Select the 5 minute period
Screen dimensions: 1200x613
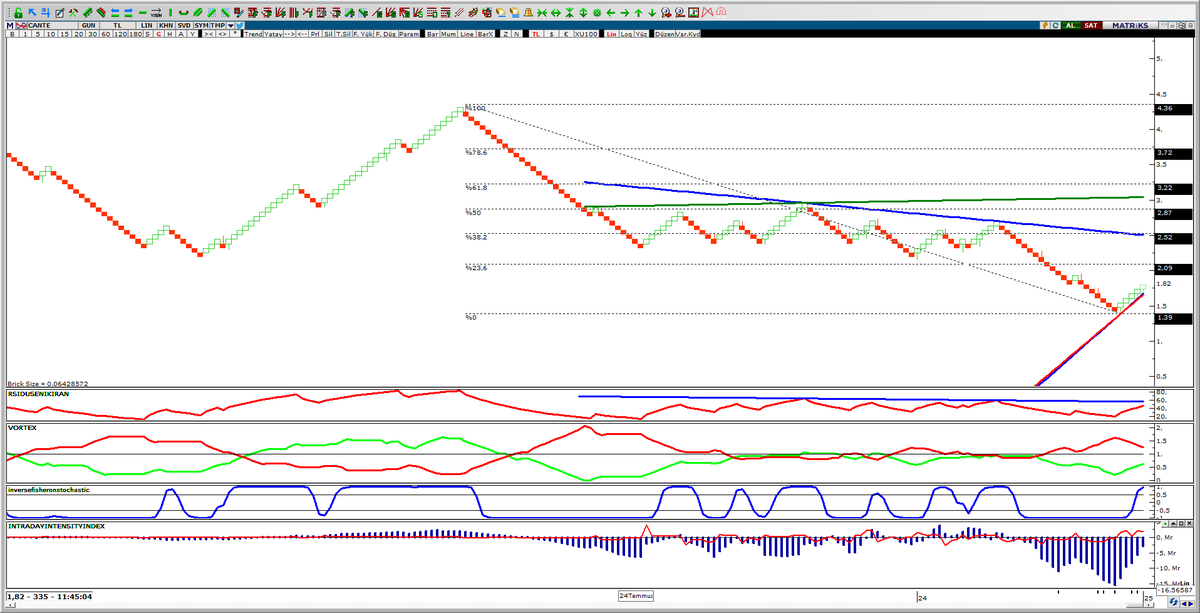38,34
